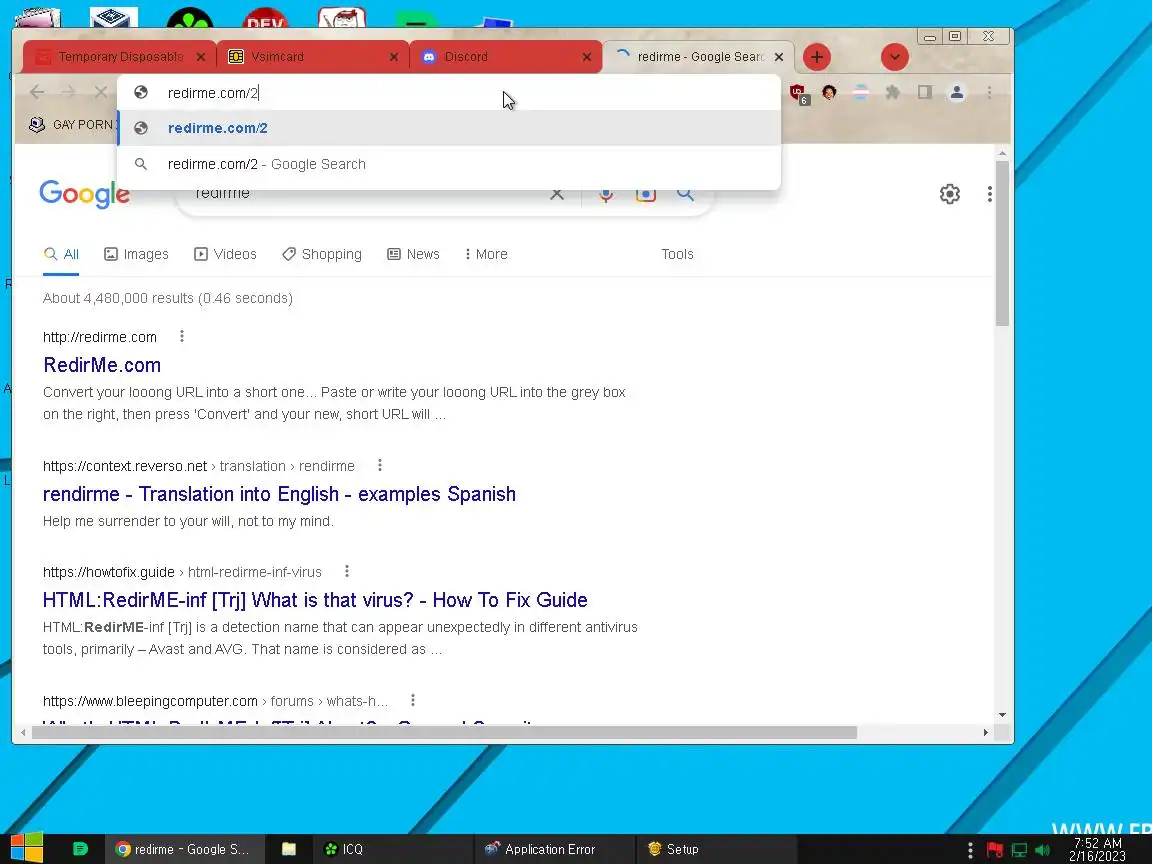The height and width of the screenshot is (864, 1152).
Task: Open the Extensions puzzle-piece menu
Action: click(x=892, y=92)
